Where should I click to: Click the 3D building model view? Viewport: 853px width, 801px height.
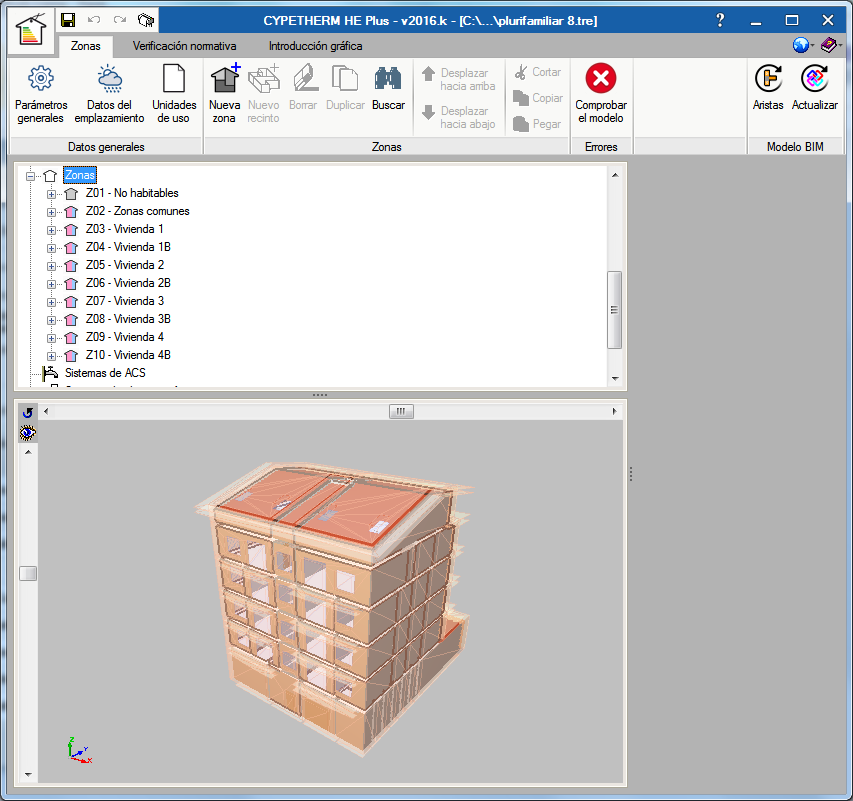pyautogui.click(x=333, y=607)
